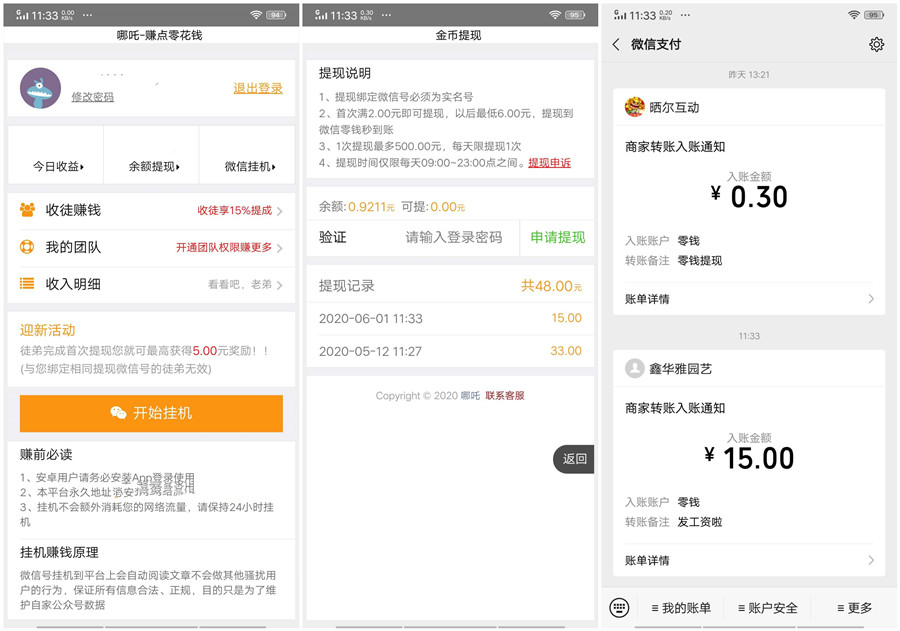Click the 零钱提现 transfer note
The image size is (900, 631).
tap(700, 261)
